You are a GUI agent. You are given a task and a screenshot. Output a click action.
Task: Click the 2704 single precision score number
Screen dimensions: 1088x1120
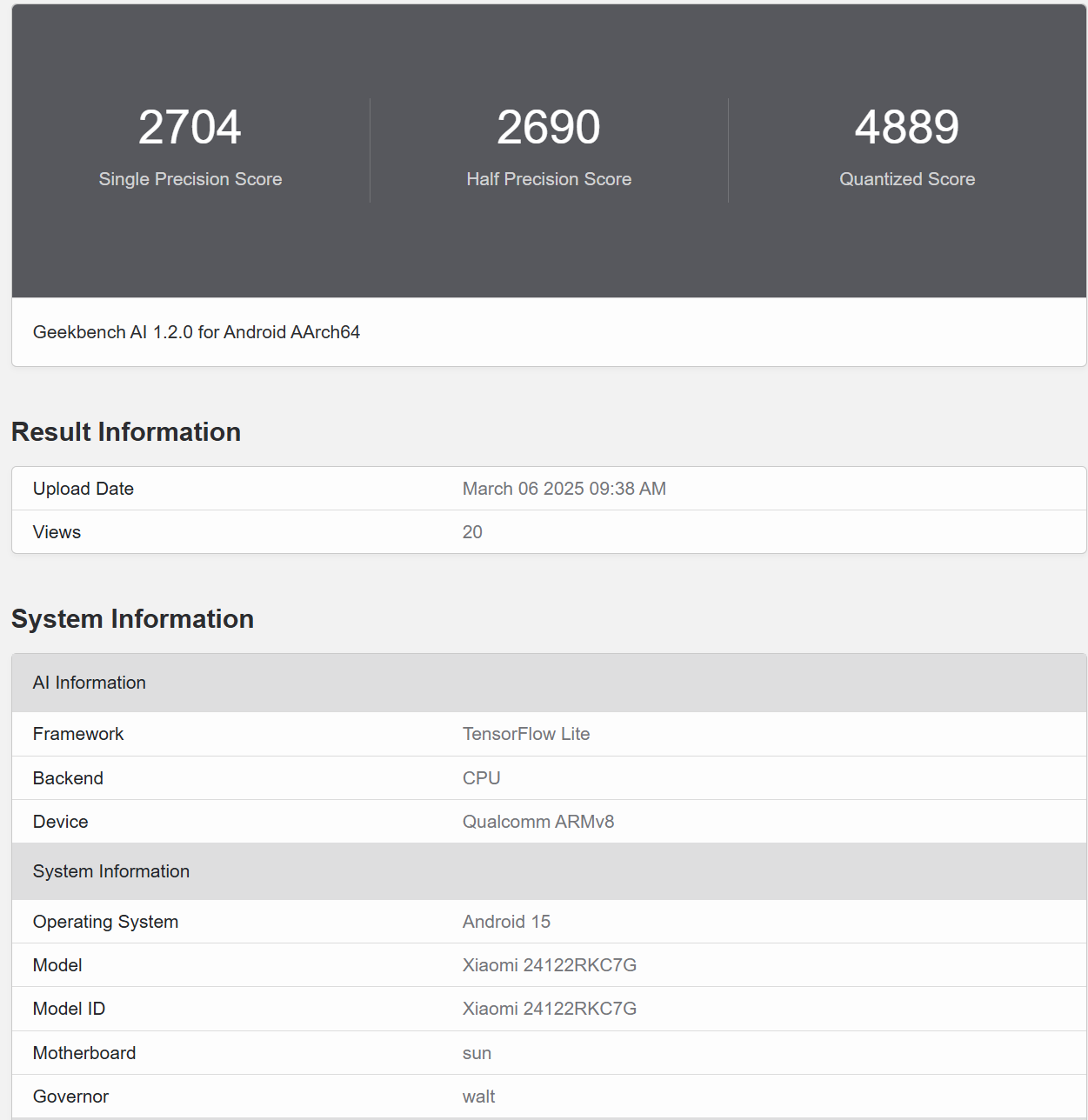click(190, 127)
